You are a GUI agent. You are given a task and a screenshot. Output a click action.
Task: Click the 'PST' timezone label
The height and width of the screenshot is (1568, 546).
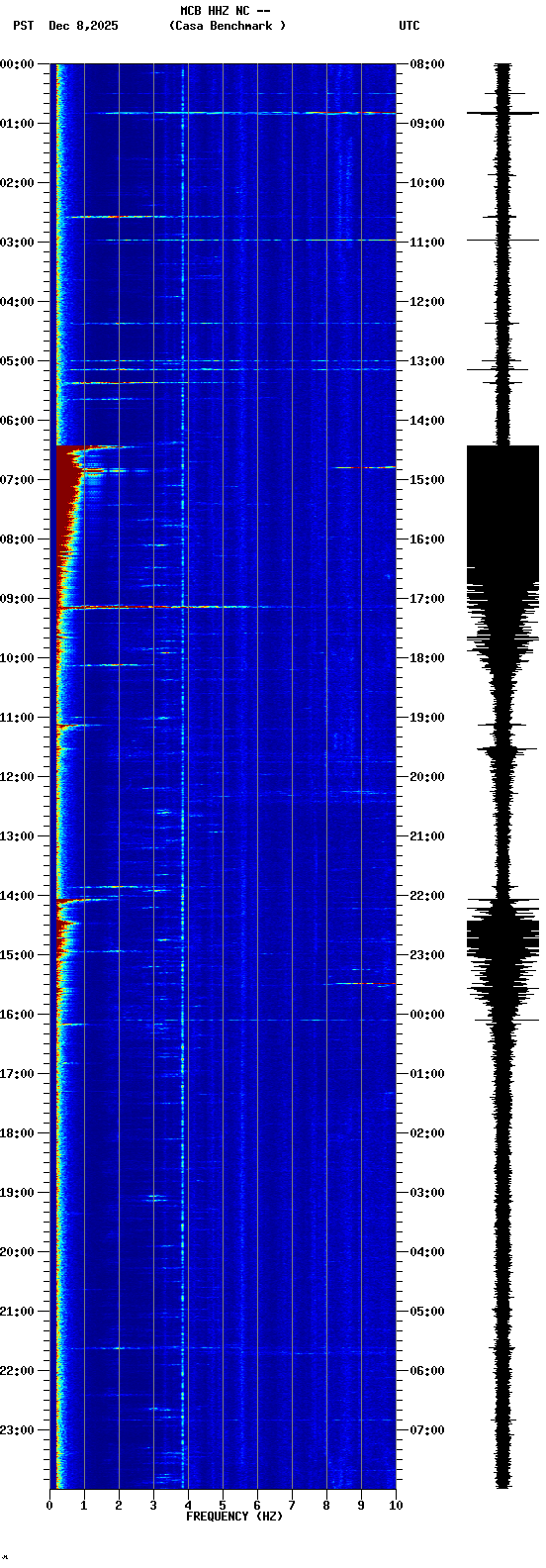[x=23, y=26]
